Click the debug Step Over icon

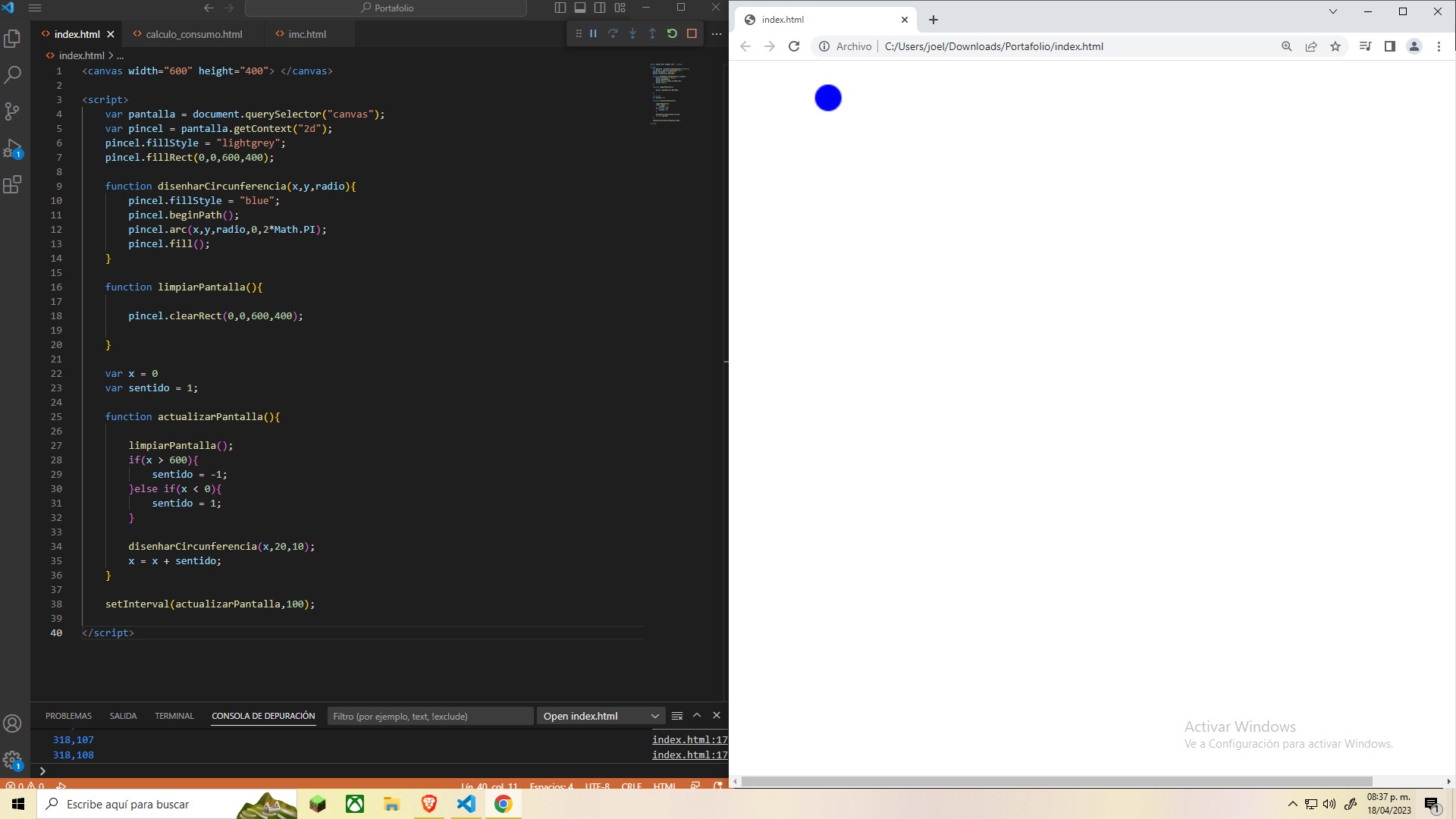[613, 33]
